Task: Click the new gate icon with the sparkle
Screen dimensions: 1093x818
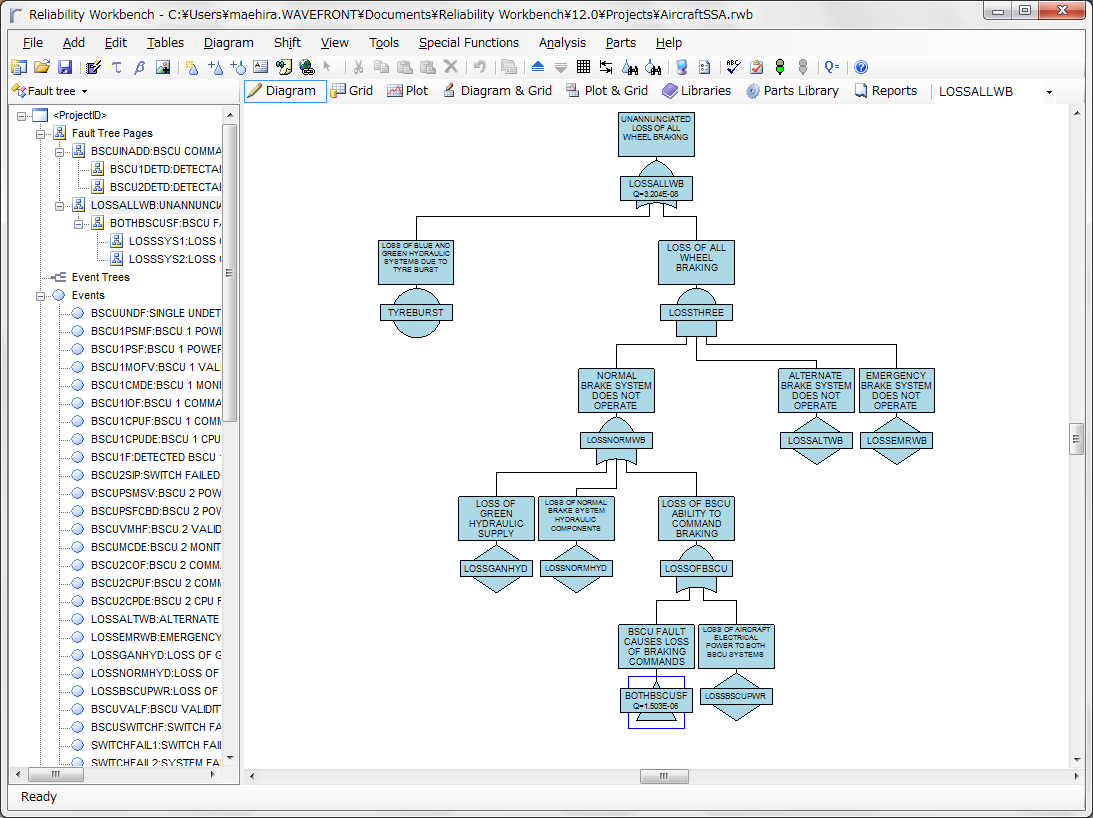Action: 192,67
